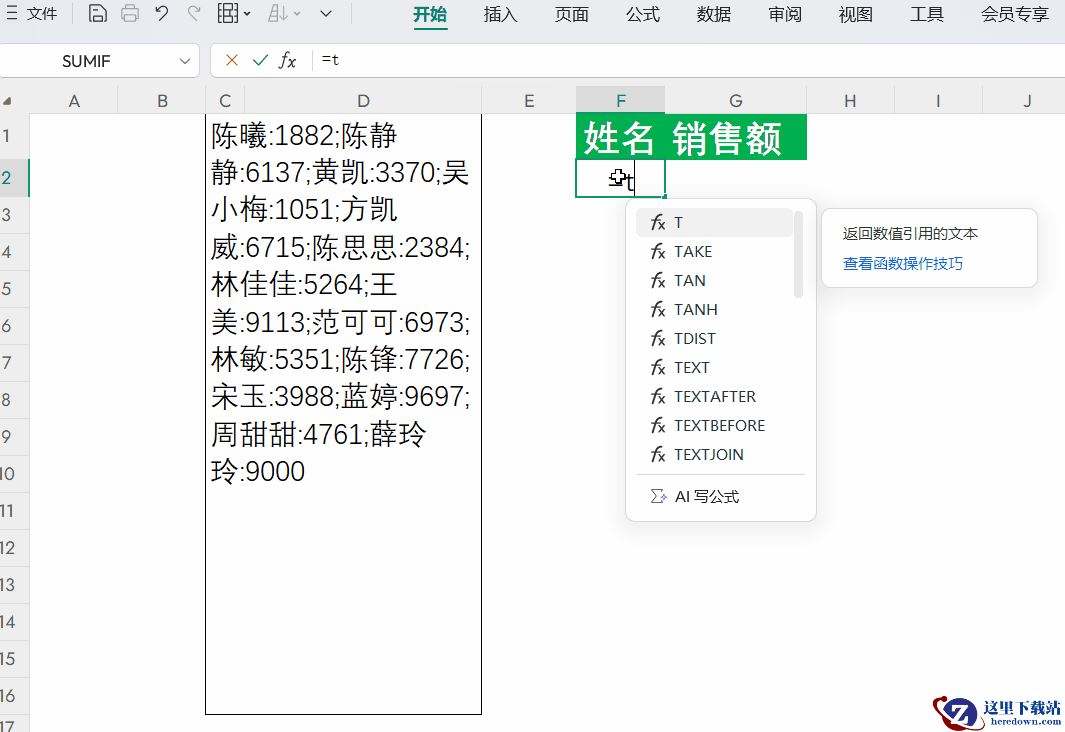Cancel formula entry with X icon

(x=232, y=60)
